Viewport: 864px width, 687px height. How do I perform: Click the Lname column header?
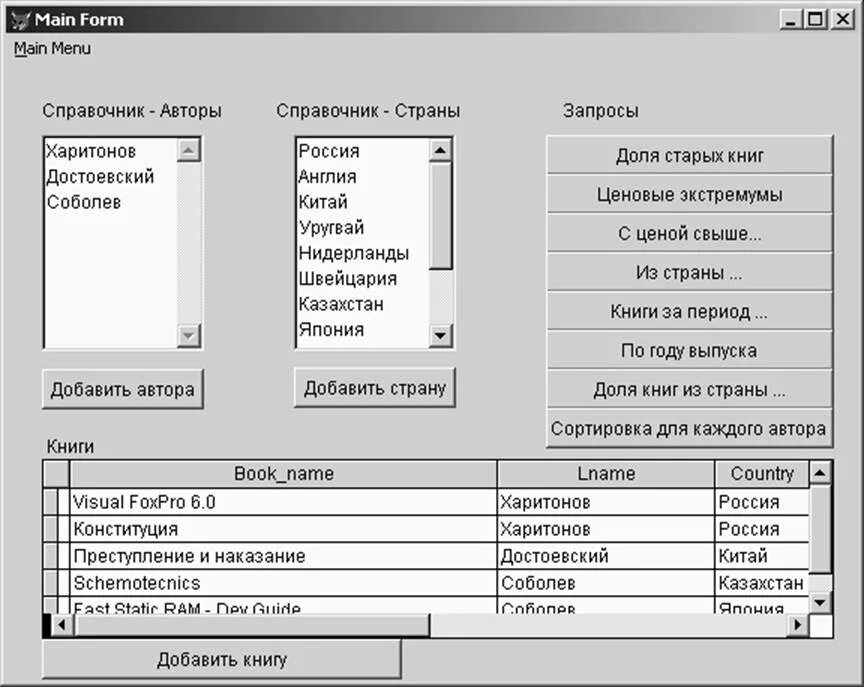[606, 474]
